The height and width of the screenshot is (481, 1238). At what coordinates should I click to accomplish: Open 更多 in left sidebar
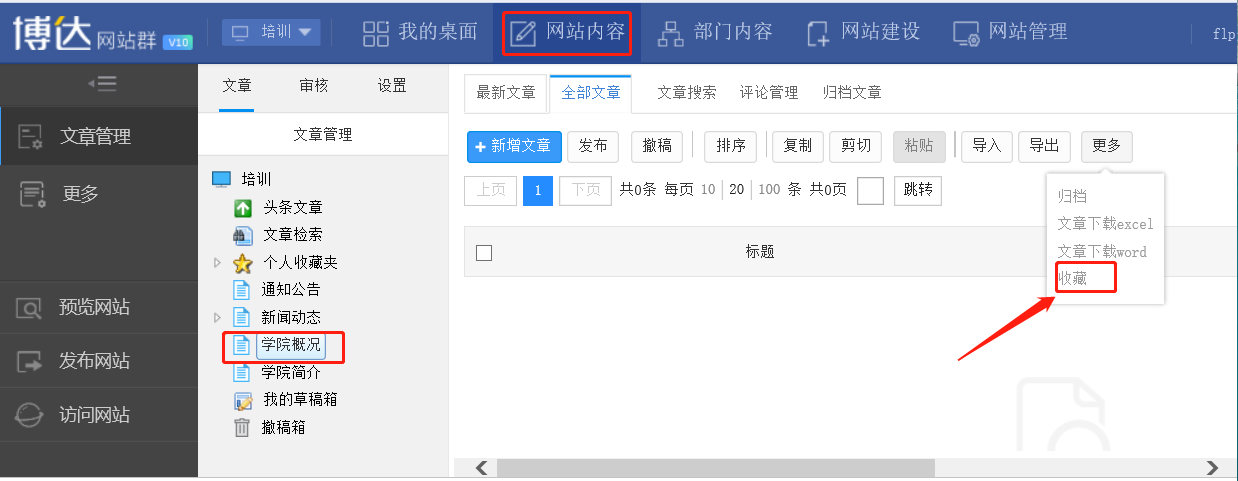[x=99, y=193]
